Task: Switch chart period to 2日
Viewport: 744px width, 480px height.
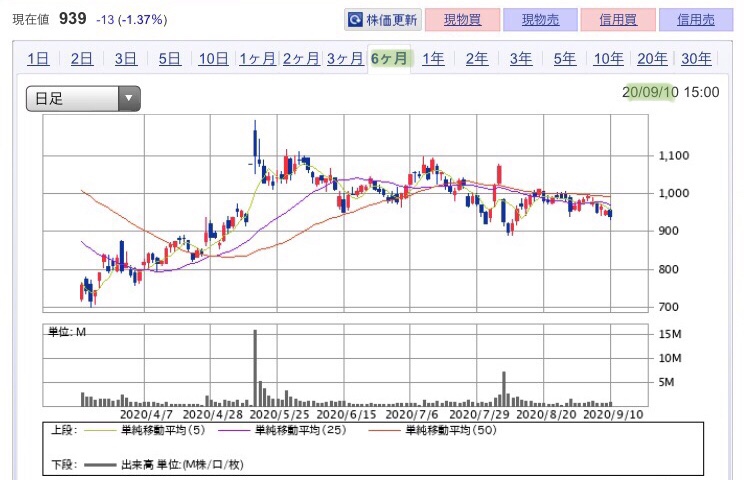Action: pos(82,59)
